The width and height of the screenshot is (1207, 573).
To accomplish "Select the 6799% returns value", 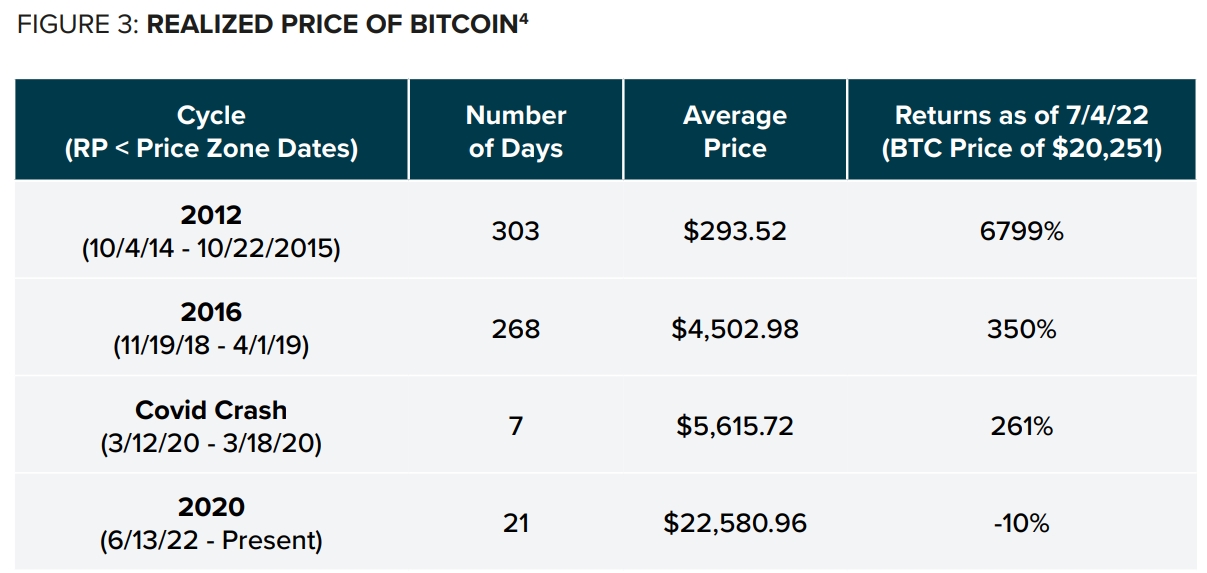I will tap(1021, 231).
